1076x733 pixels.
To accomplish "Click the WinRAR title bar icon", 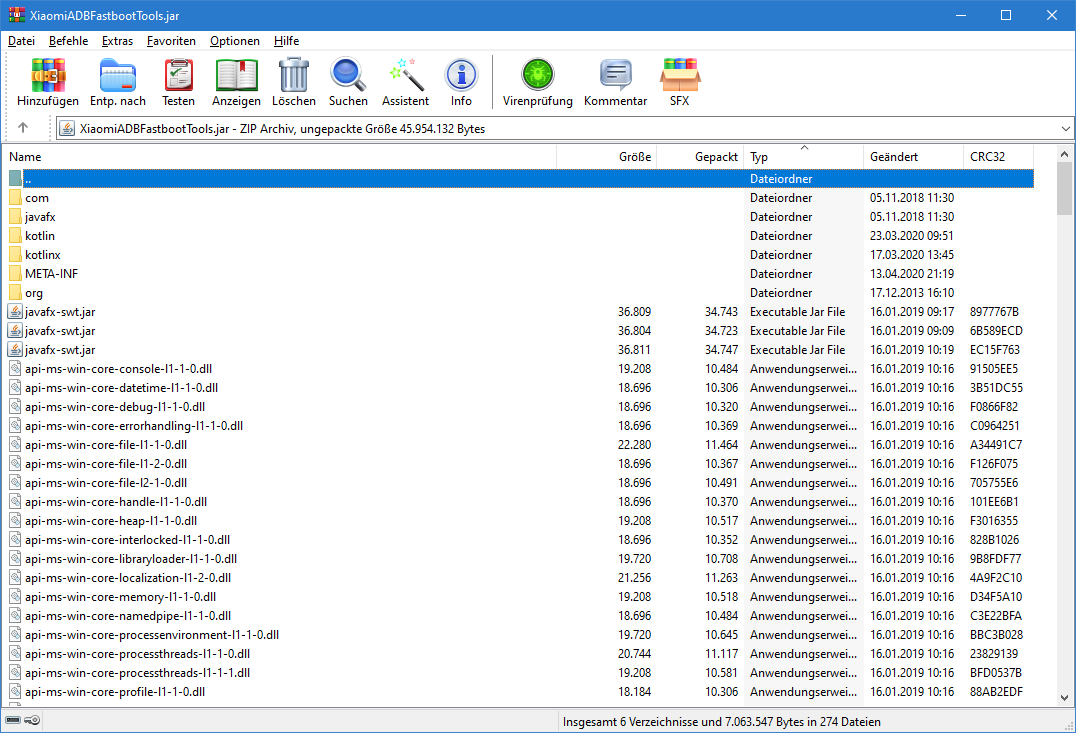I will click(x=16, y=15).
